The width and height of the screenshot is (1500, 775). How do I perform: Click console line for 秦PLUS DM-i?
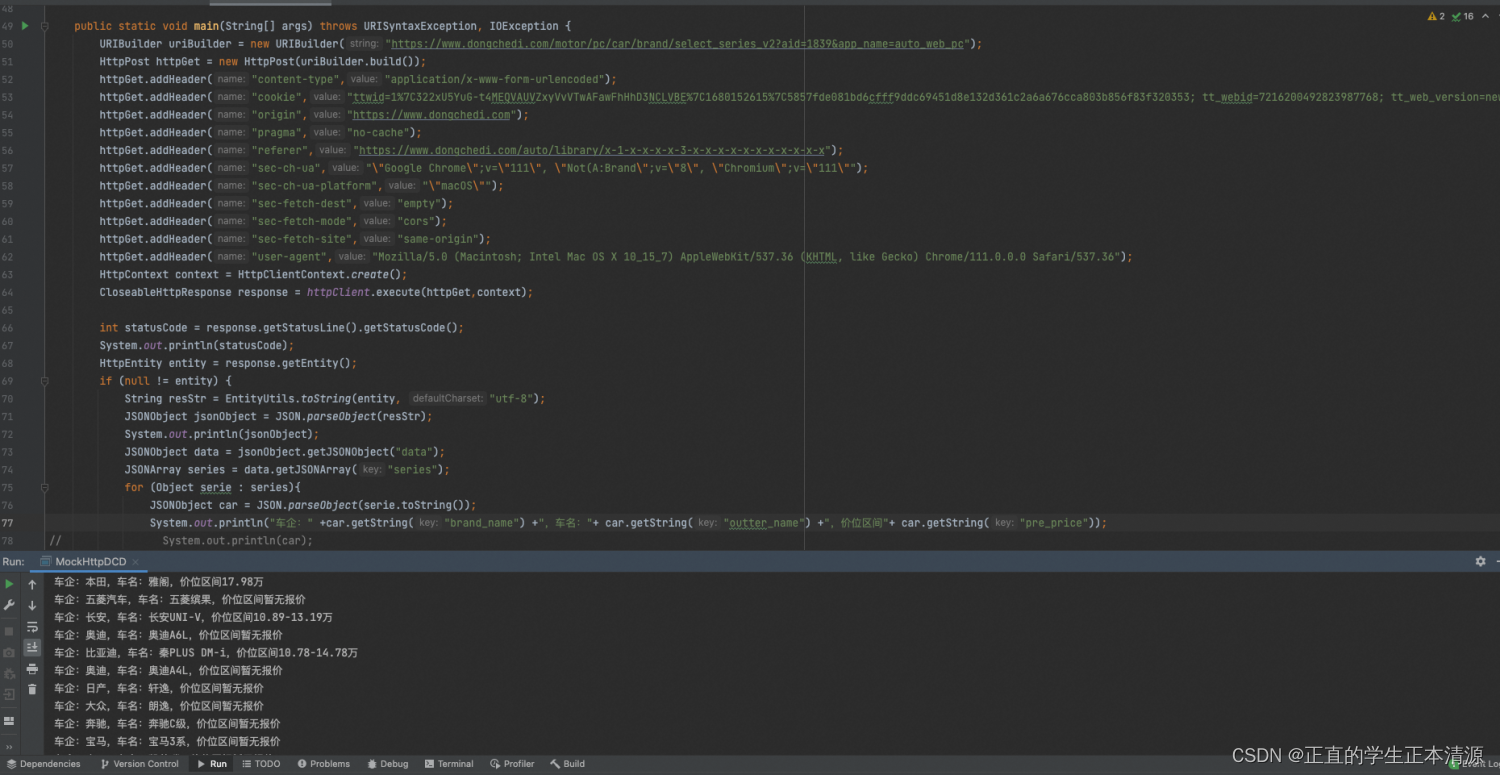(206, 653)
